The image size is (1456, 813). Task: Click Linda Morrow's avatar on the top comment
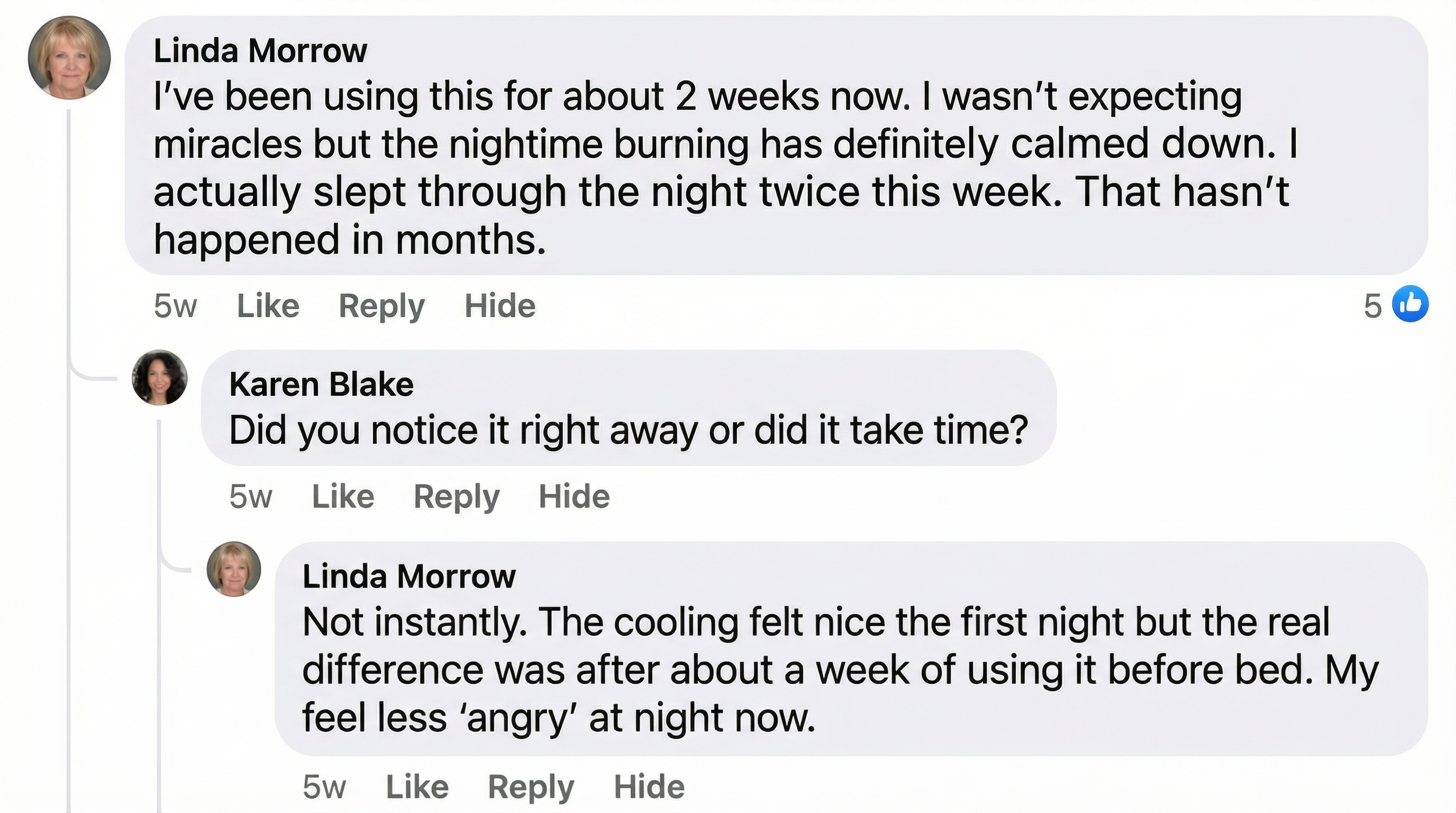69,58
